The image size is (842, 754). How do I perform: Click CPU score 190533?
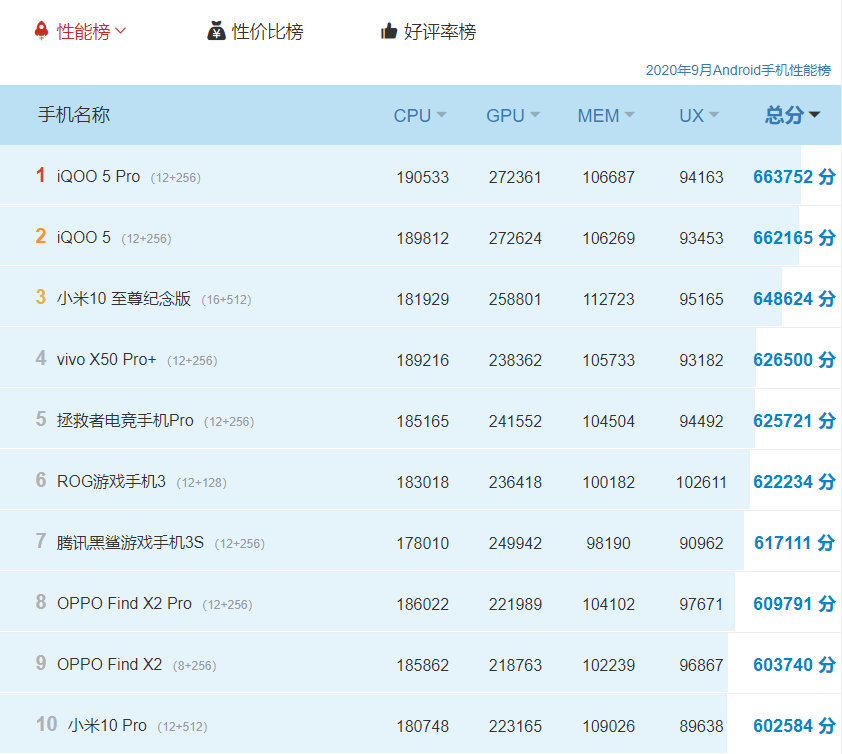tap(422, 177)
